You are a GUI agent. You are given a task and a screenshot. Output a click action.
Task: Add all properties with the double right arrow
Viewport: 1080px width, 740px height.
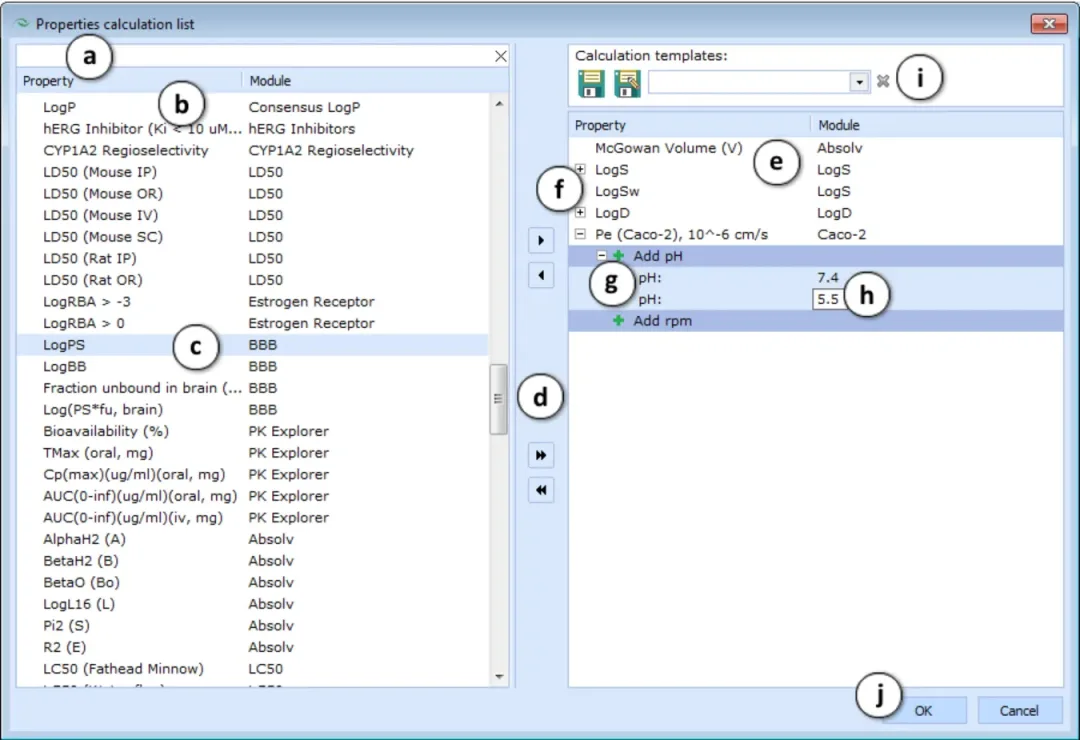[541, 455]
